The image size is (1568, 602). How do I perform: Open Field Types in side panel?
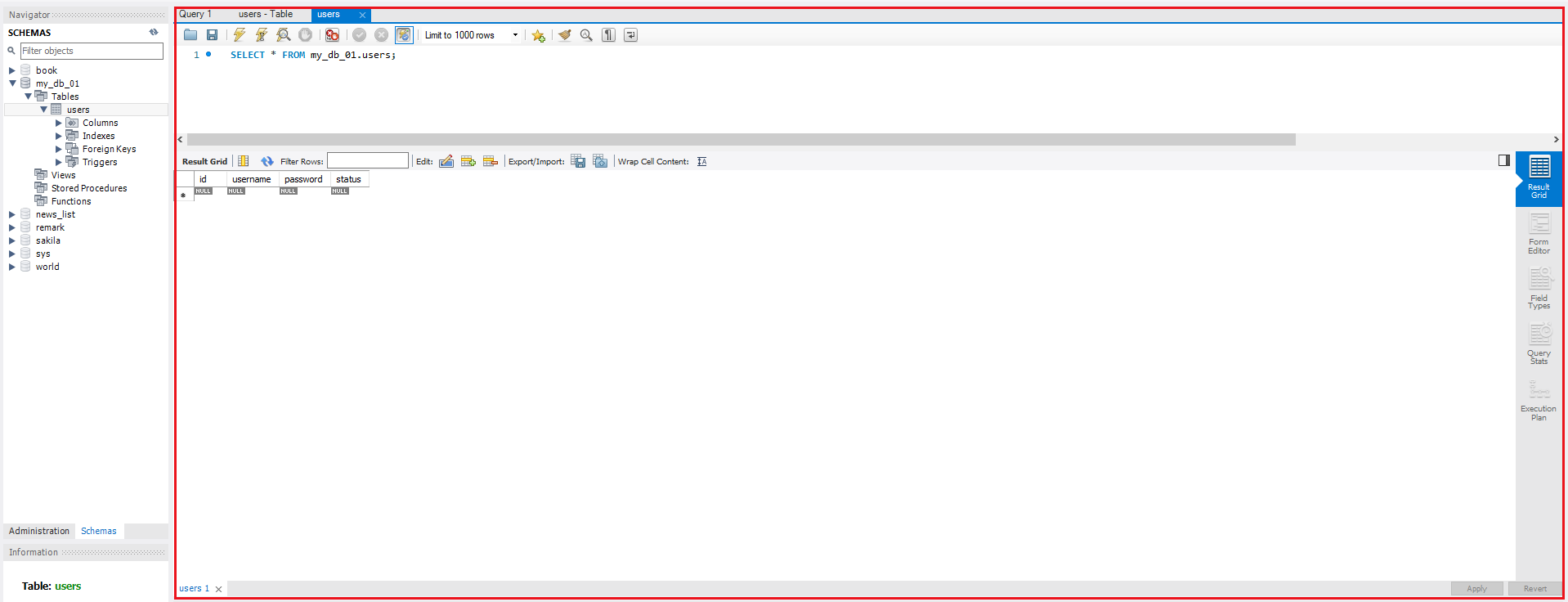pyautogui.click(x=1539, y=290)
